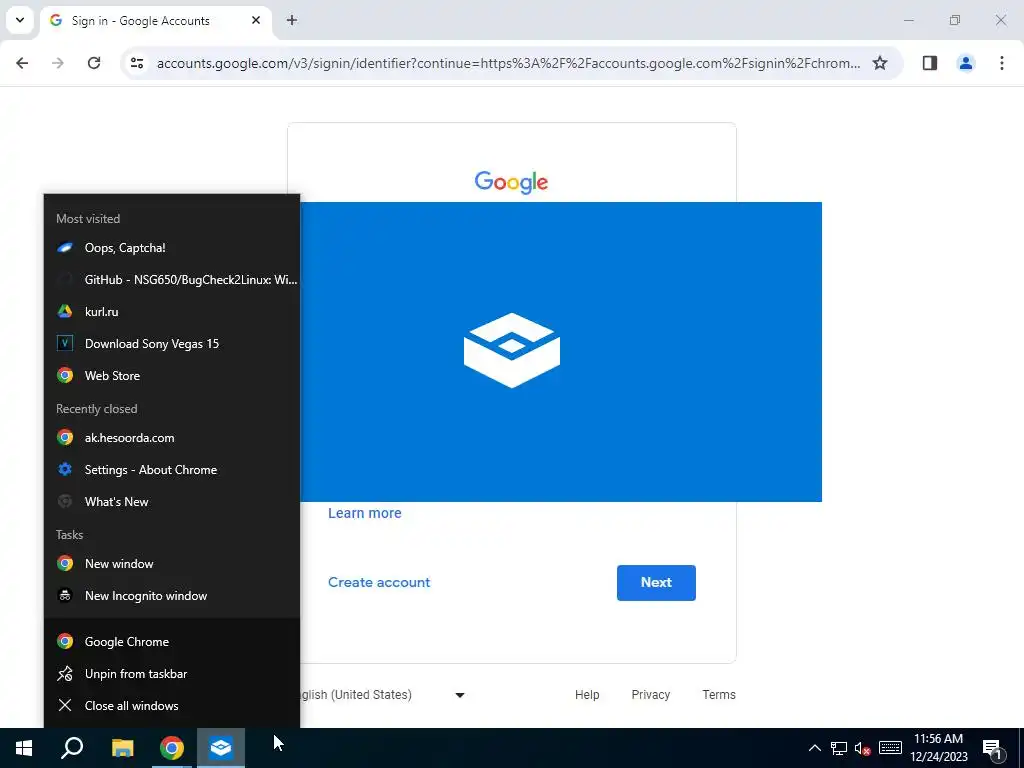The image size is (1024, 768).
Task: Choose Close all windows
Action: [172, 705]
